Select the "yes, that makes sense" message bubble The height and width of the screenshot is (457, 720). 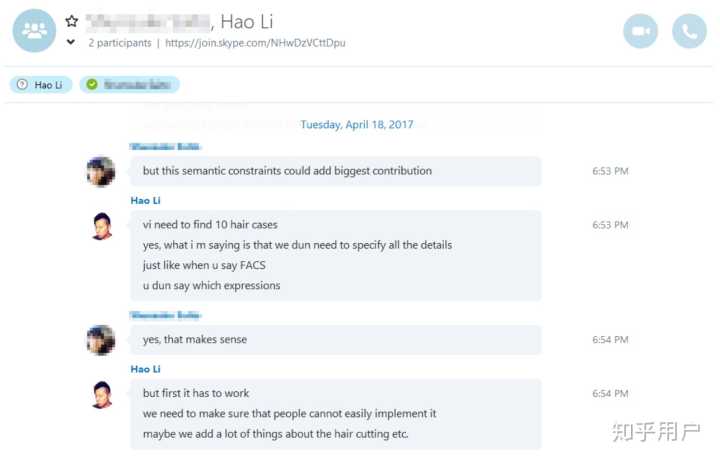335,340
